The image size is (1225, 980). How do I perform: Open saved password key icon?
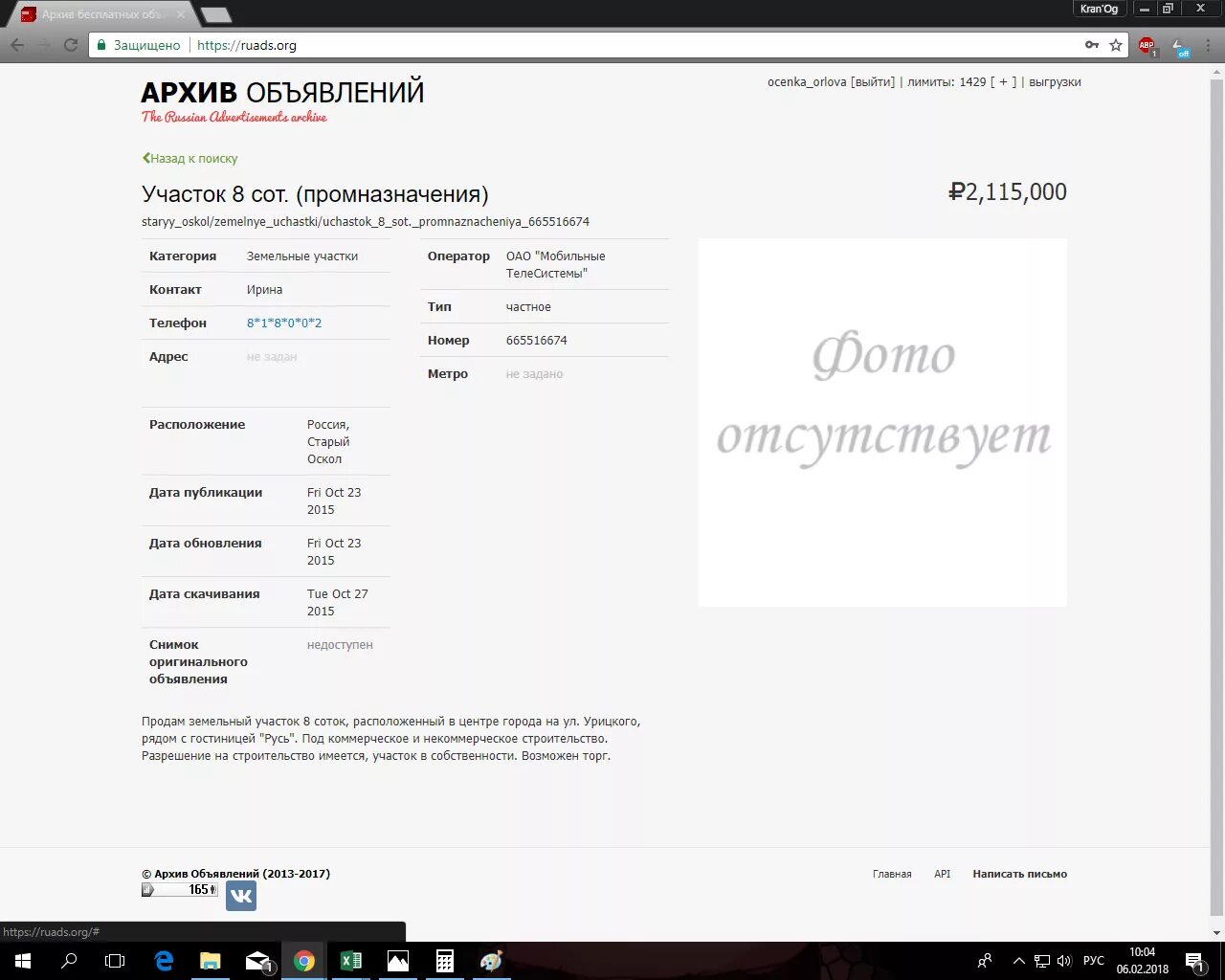tap(1092, 45)
